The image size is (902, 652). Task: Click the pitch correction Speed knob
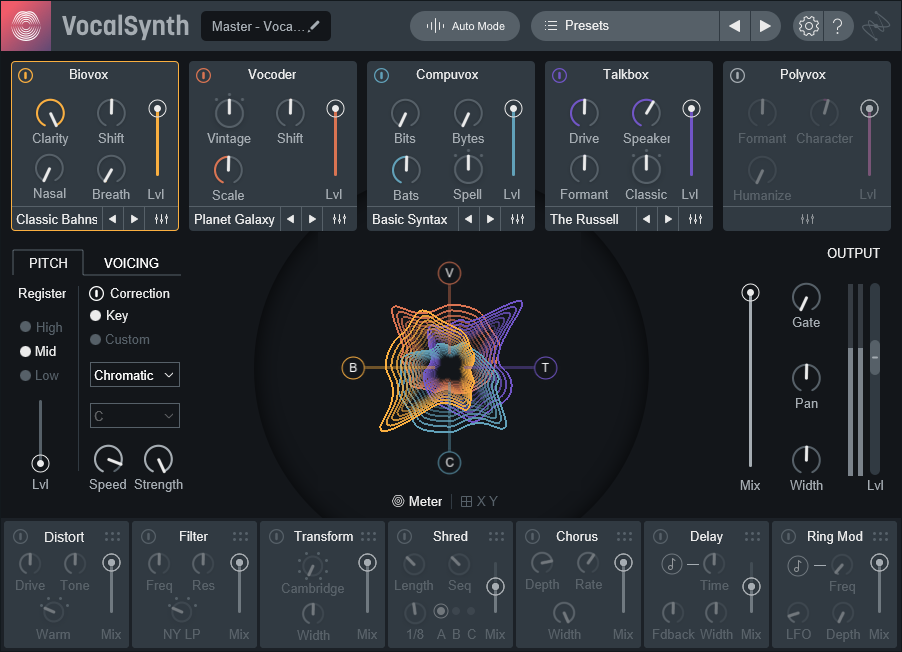tap(108, 459)
